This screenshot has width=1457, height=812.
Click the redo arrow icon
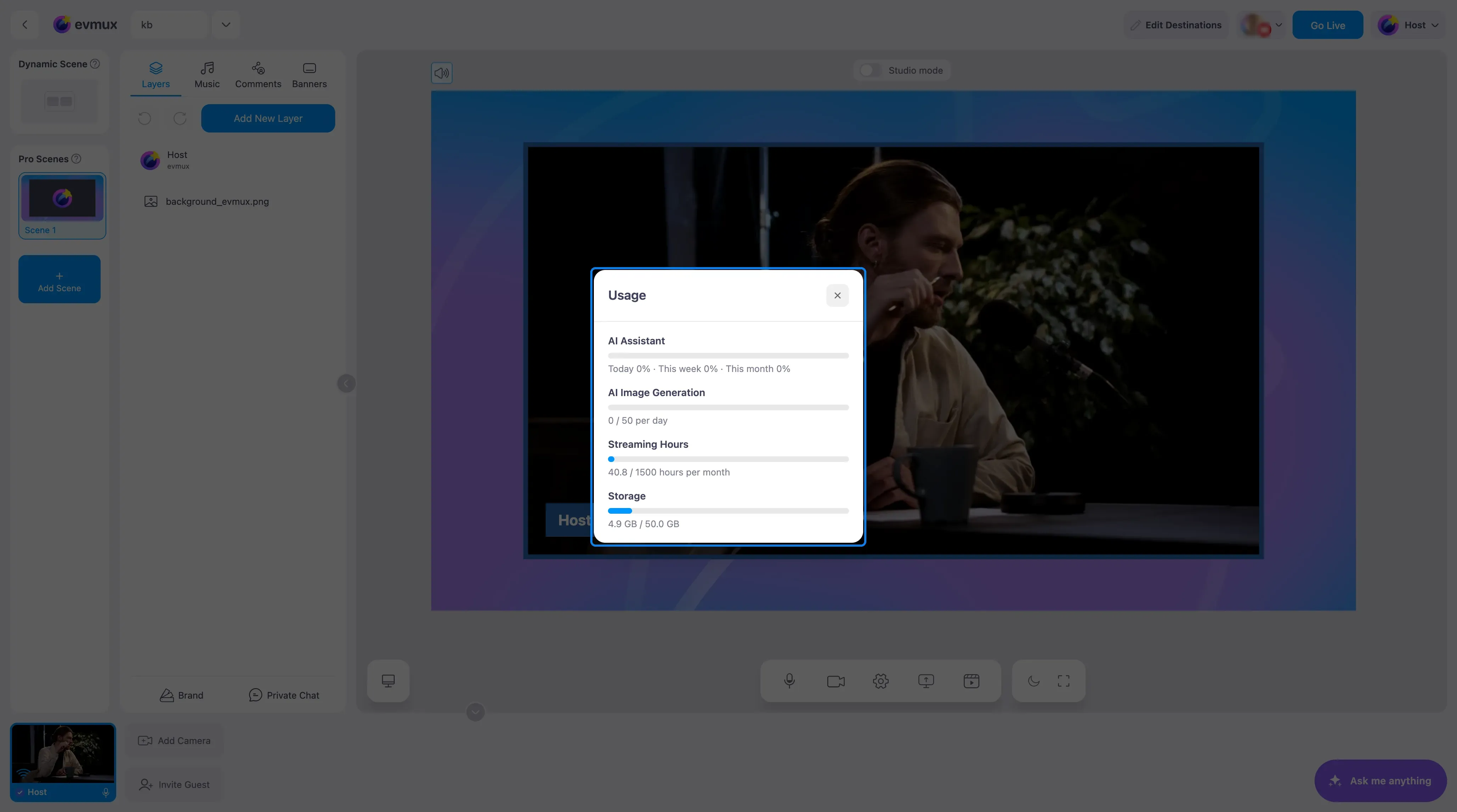click(x=180, y=118)
